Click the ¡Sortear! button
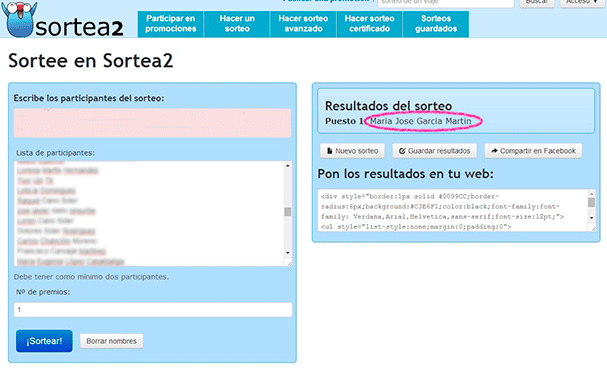607x378 pixels. [x=44, y=341]
